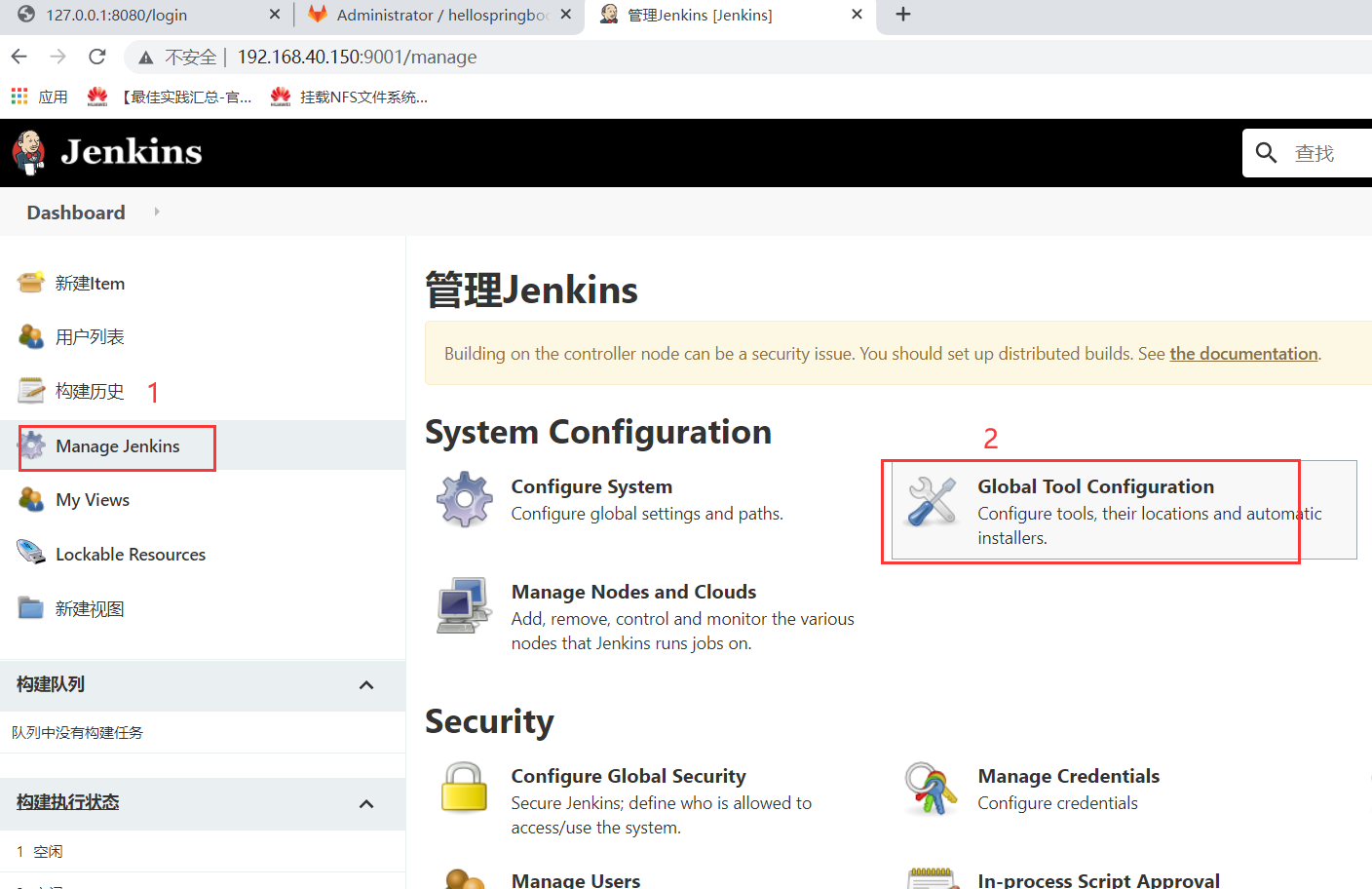Click the Jenkins header title text
1372x889 pixels.
point(132,152)
